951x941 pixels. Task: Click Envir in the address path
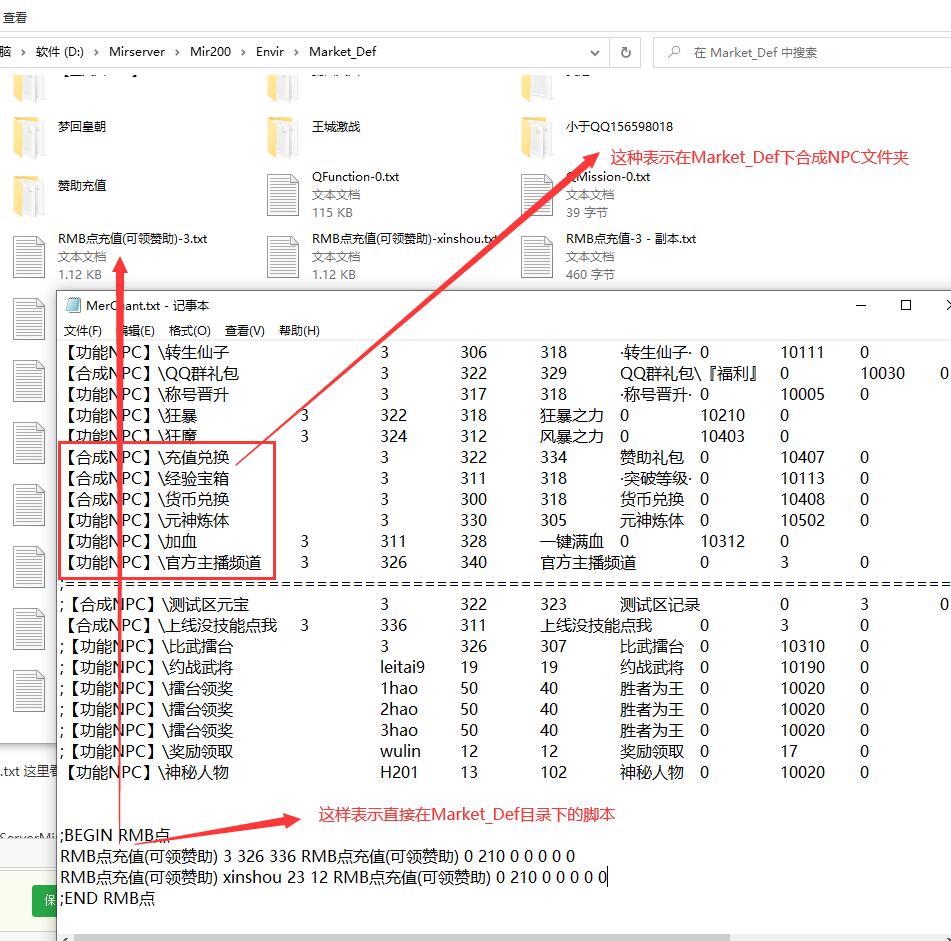[x=270, y=52]
